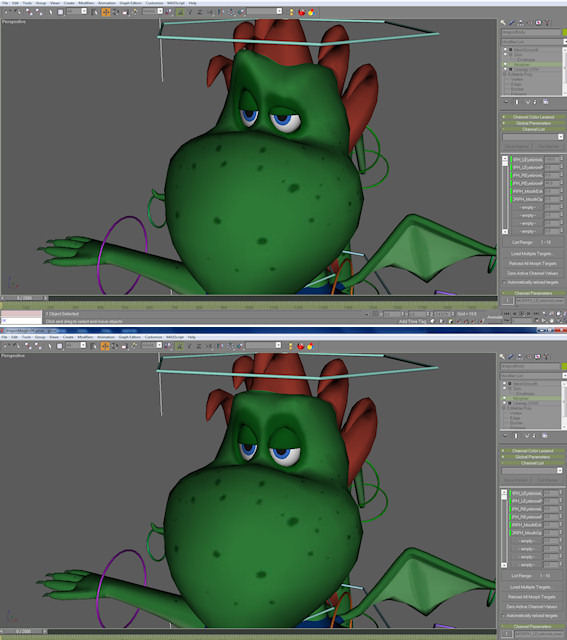Expand Global Parameters rollout in lower panel
Screen dimensions: 567x640
[532, 457]
